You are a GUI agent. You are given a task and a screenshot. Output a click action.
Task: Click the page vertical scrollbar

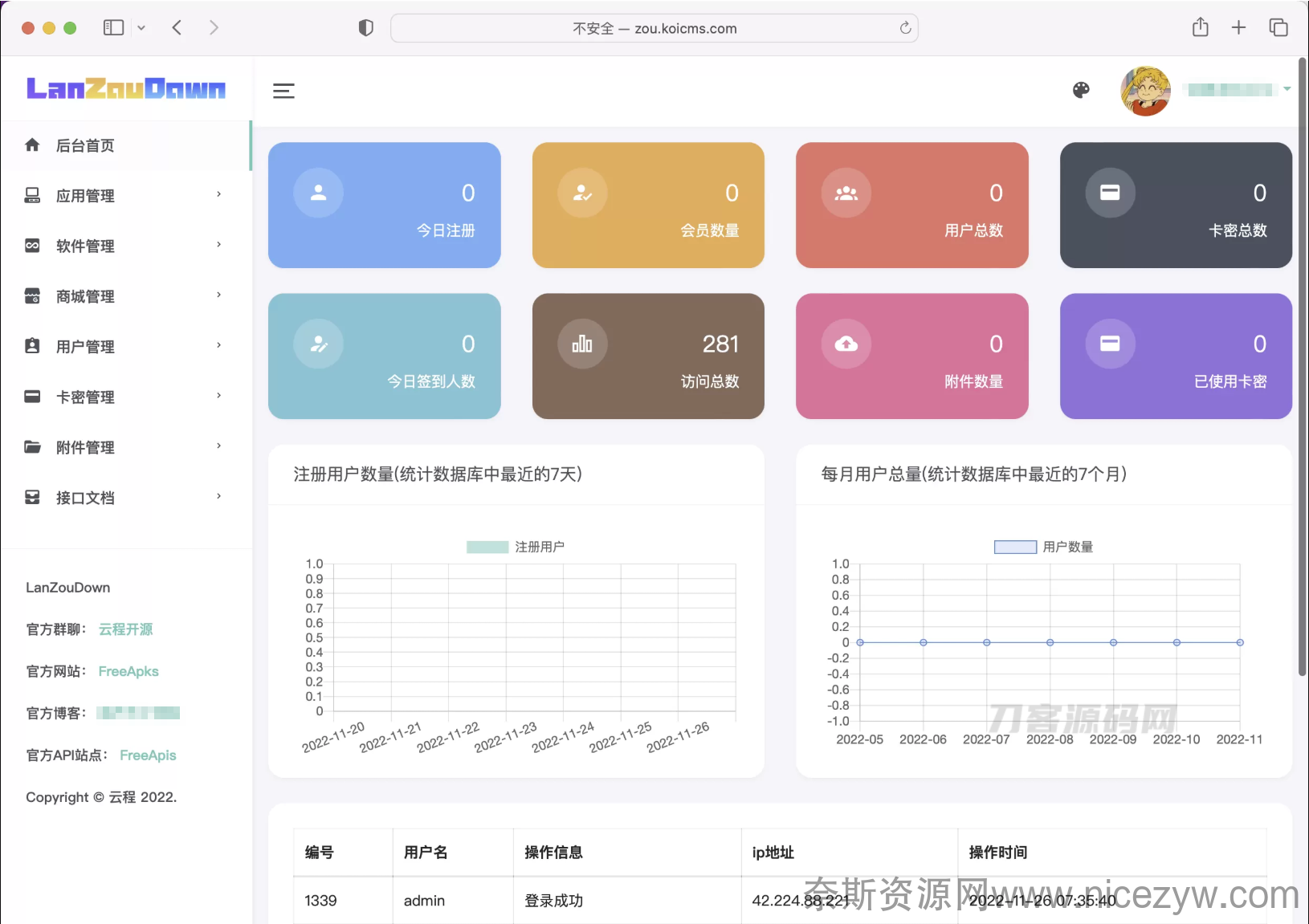tap(1303, 366)
